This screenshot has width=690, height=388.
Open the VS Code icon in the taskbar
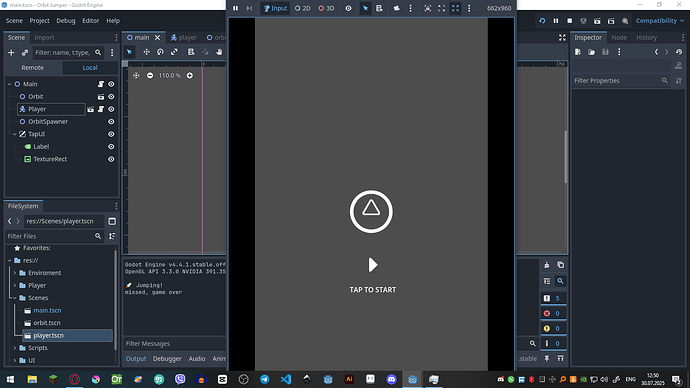point(286,379)
